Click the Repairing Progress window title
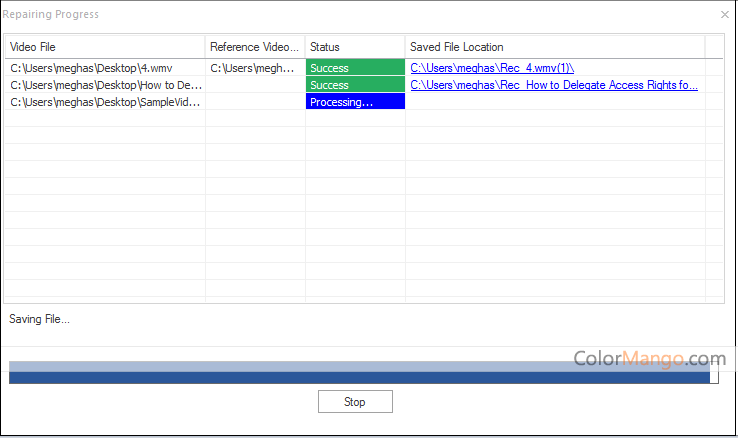 51,15
